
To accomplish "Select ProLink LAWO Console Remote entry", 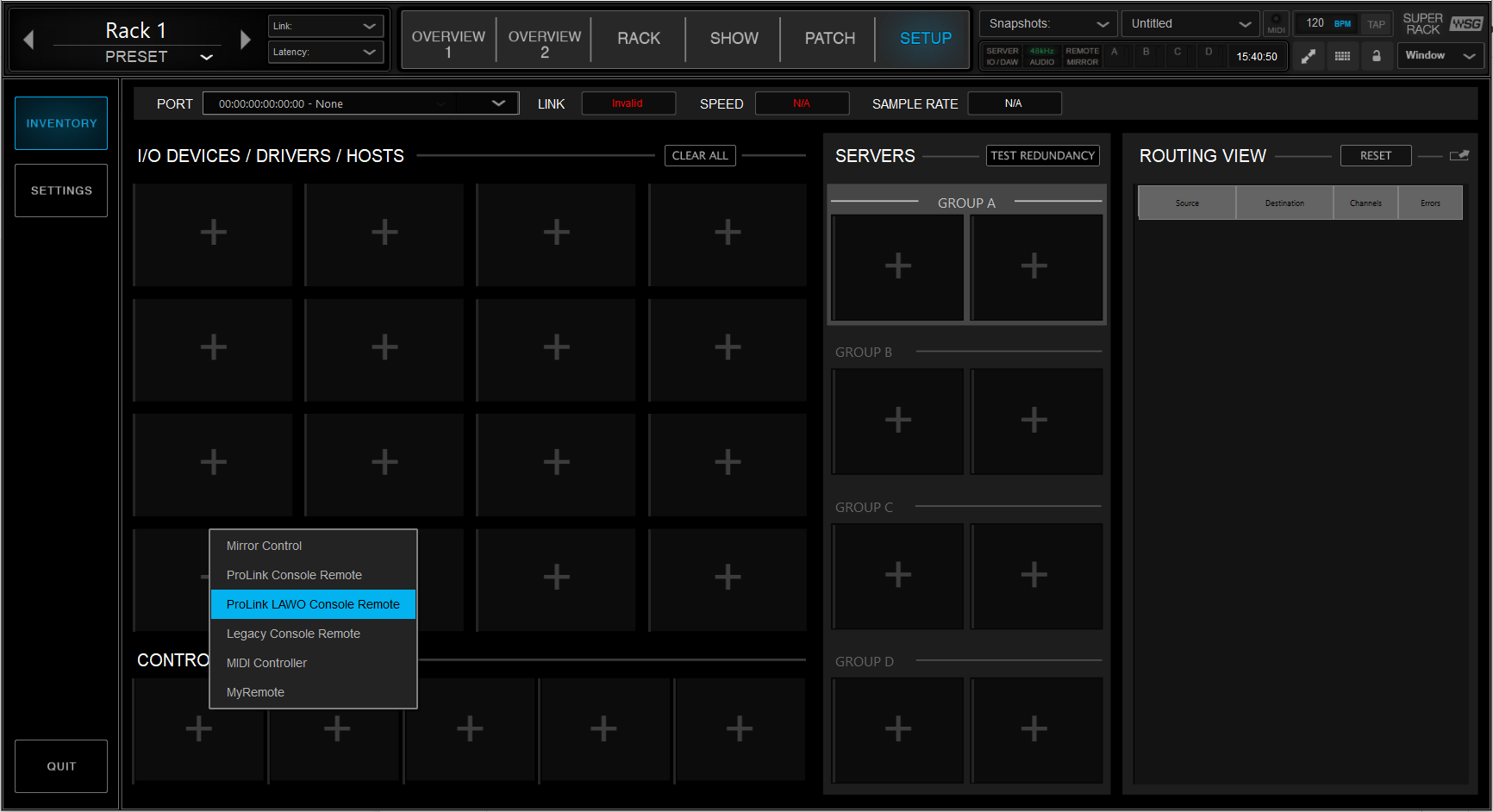I will pos(313,604).
